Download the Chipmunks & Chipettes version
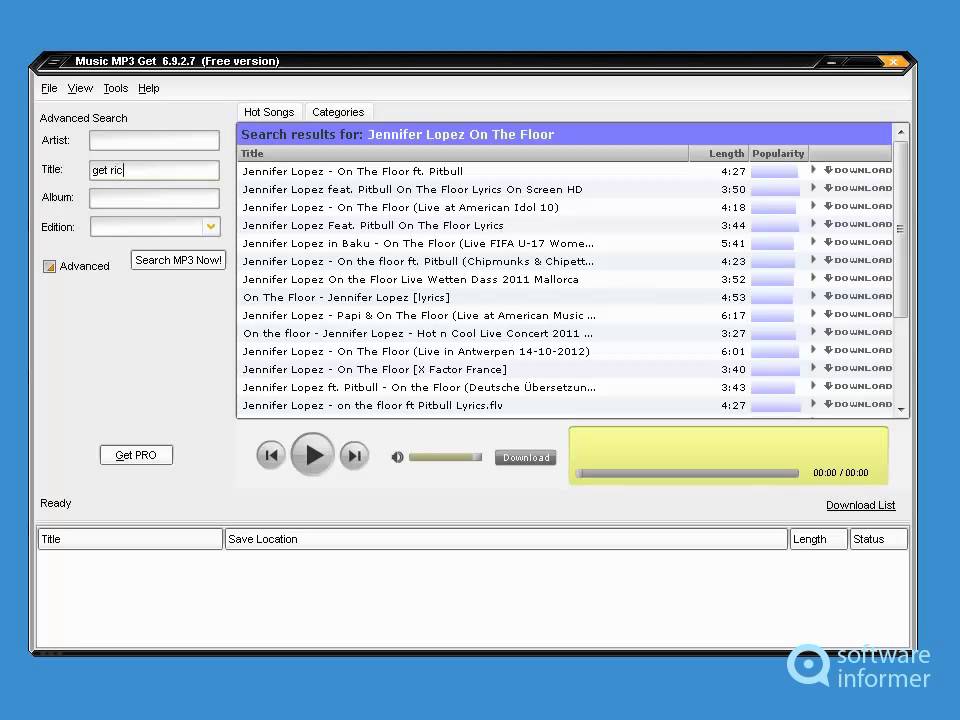The height and width of the screenshot is (720, 960). (x=858, y=260)
